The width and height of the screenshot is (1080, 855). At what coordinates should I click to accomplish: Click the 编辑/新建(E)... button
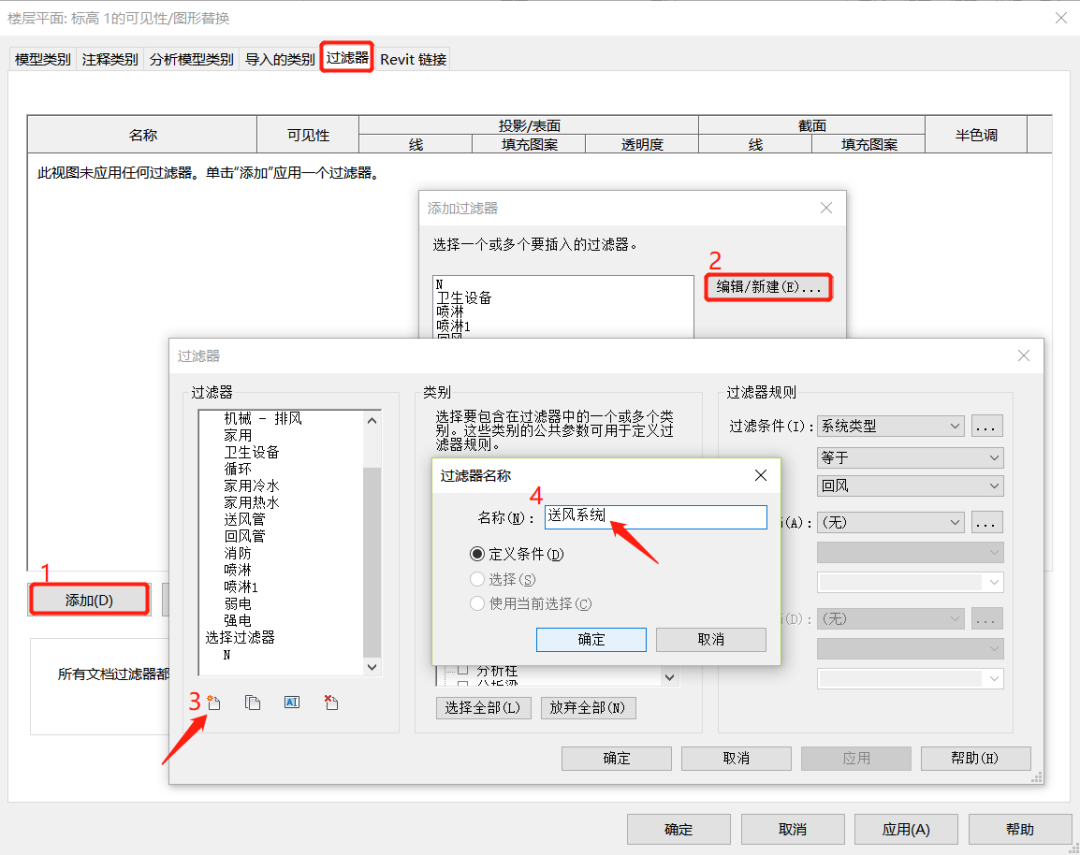click(x=769, y=287)
